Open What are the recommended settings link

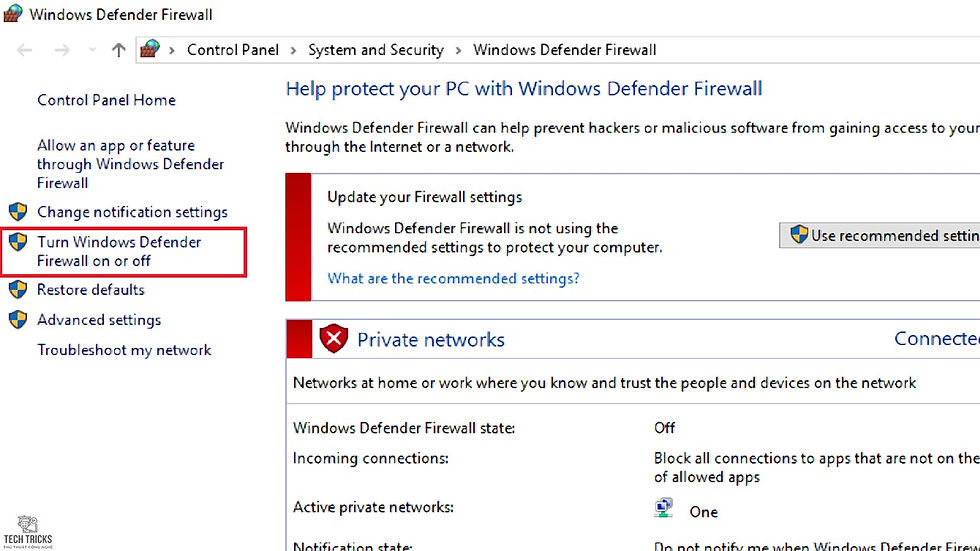click(453, 278)
